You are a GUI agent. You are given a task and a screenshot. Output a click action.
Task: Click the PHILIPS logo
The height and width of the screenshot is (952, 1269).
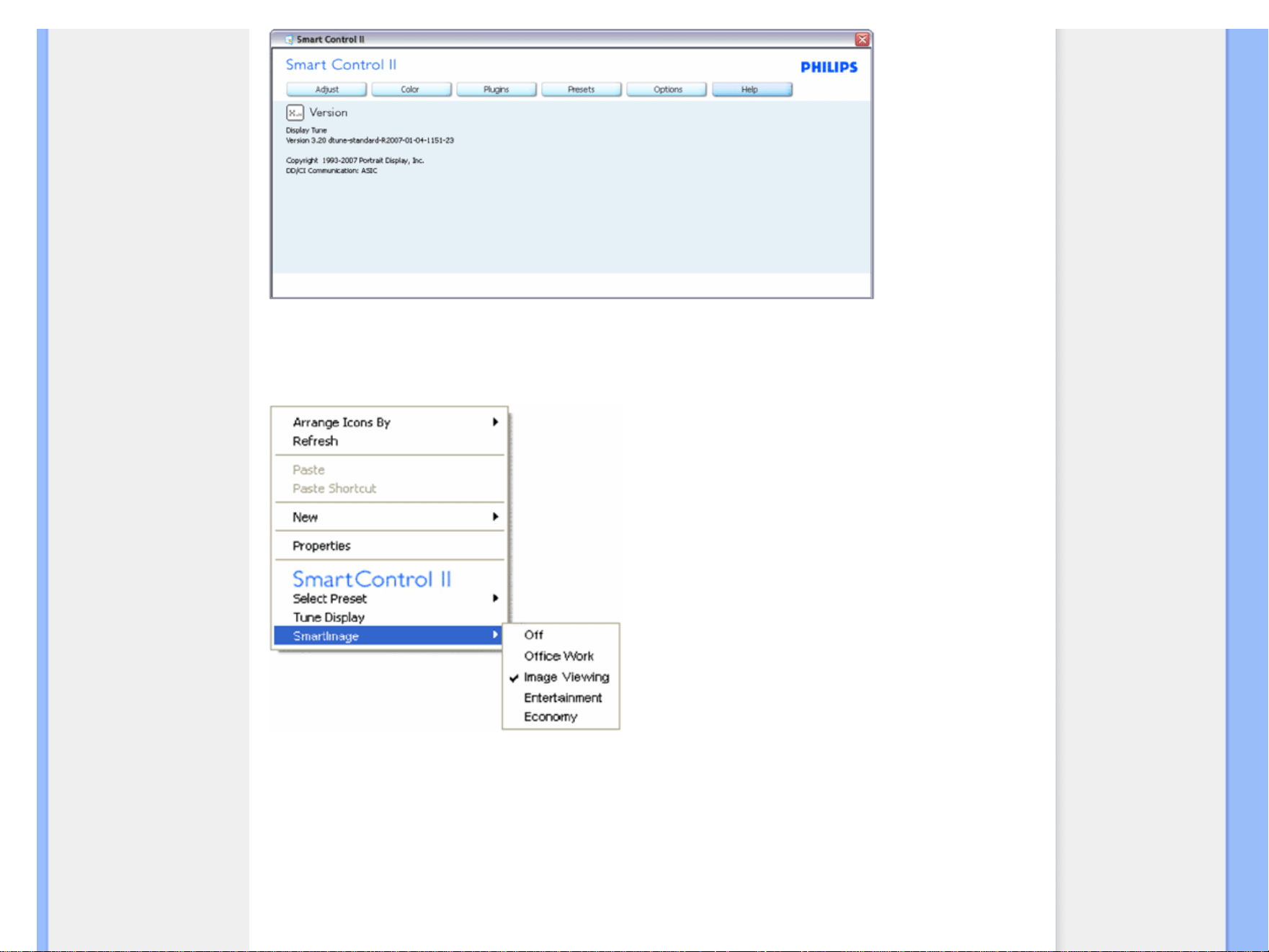(x=829, y=67)
